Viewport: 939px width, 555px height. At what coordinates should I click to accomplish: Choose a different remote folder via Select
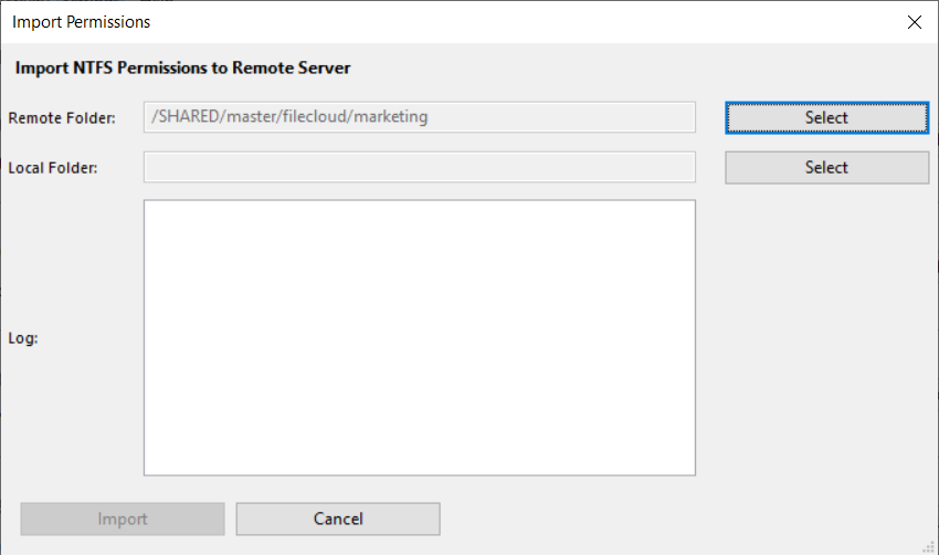[x=826, y=117]
